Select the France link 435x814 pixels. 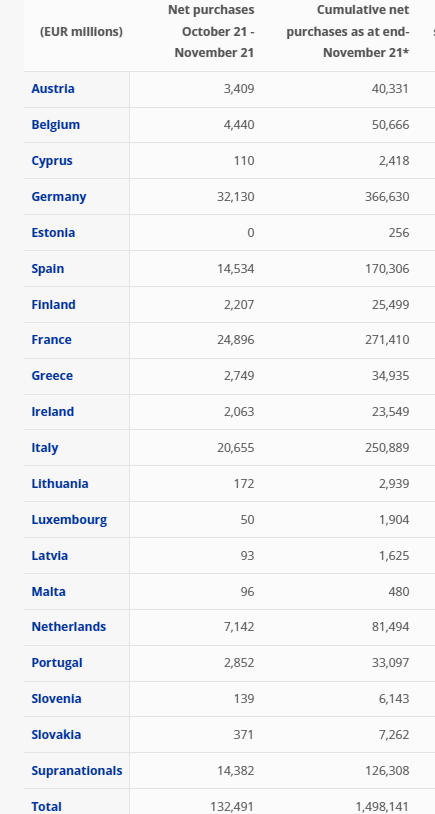[x=51, y=340]
